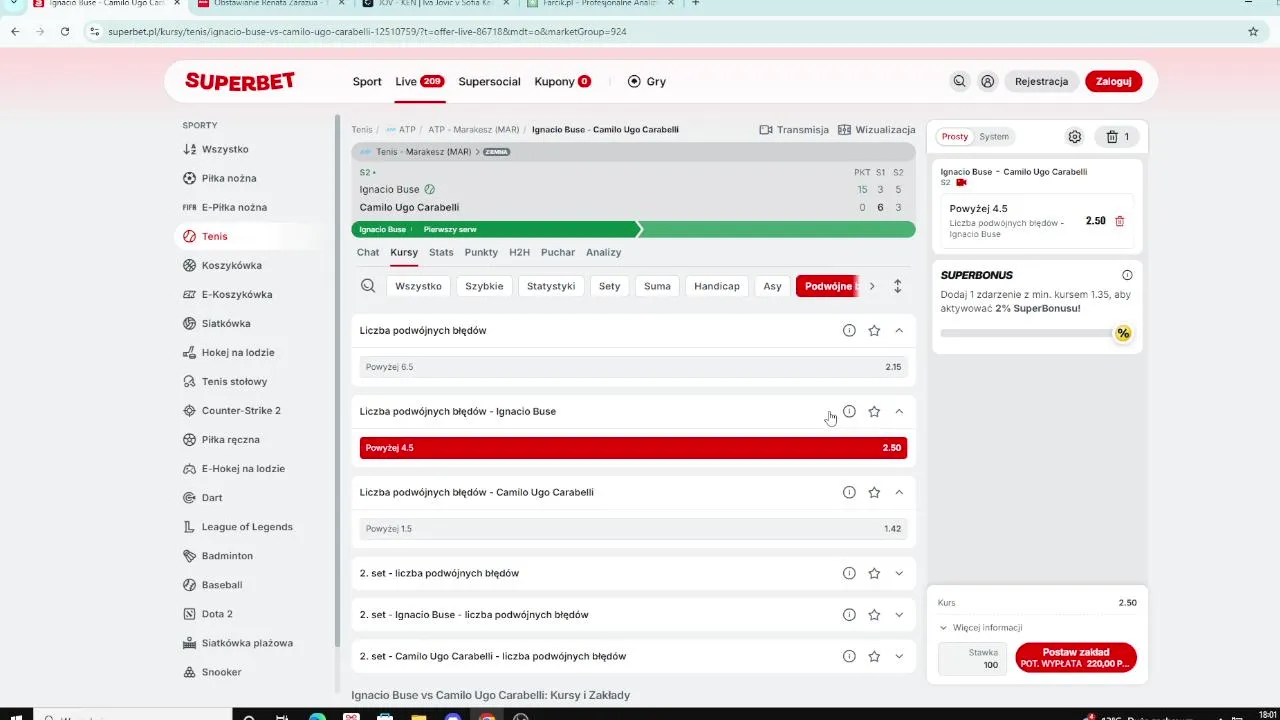
Task: Open the Punkty tab
Action: [481, 252]
